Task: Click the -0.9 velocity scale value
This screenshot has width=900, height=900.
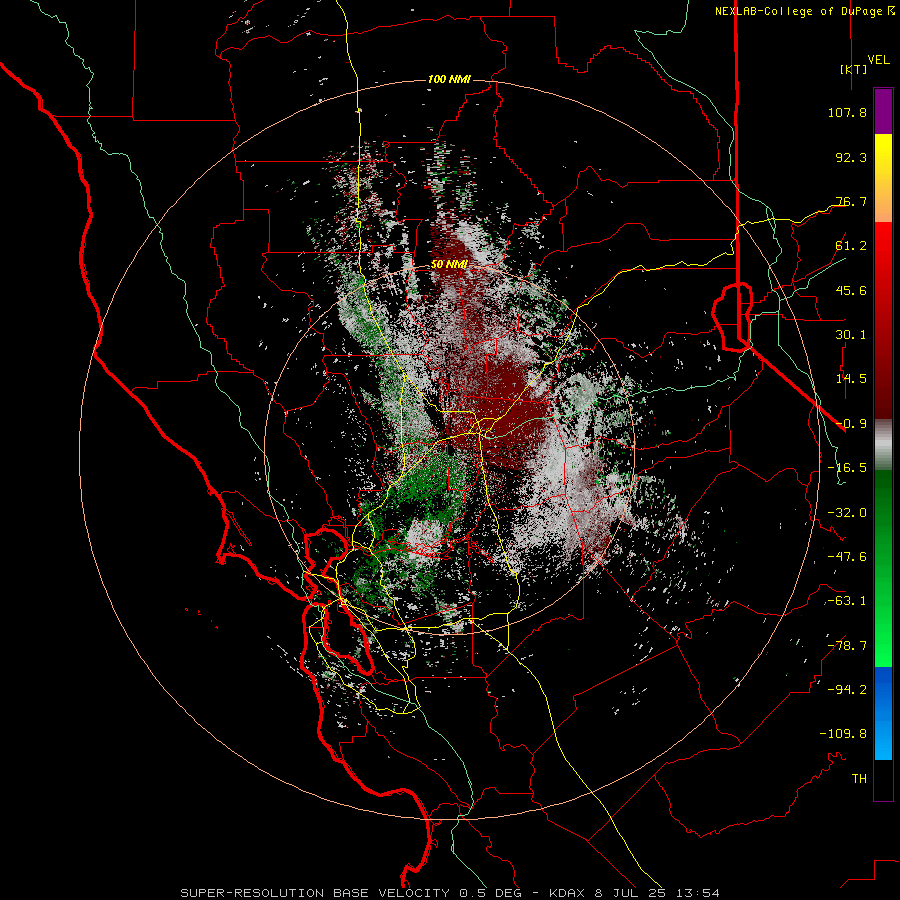Action: 851,424
